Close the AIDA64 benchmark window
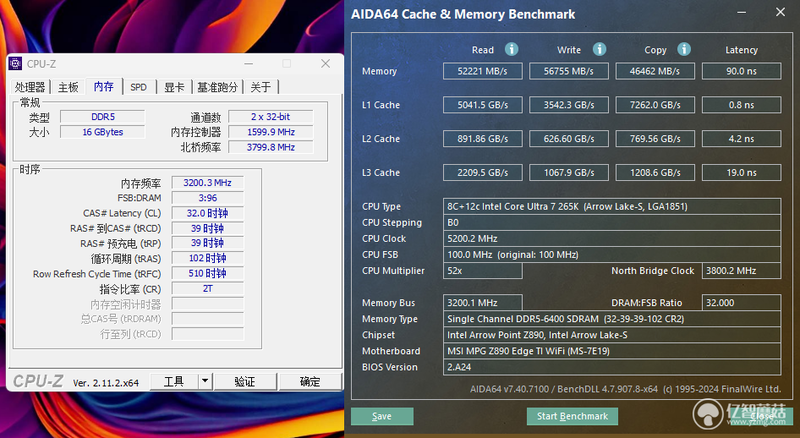This screenshot has height=438, width=800. (x=780, y=12)
